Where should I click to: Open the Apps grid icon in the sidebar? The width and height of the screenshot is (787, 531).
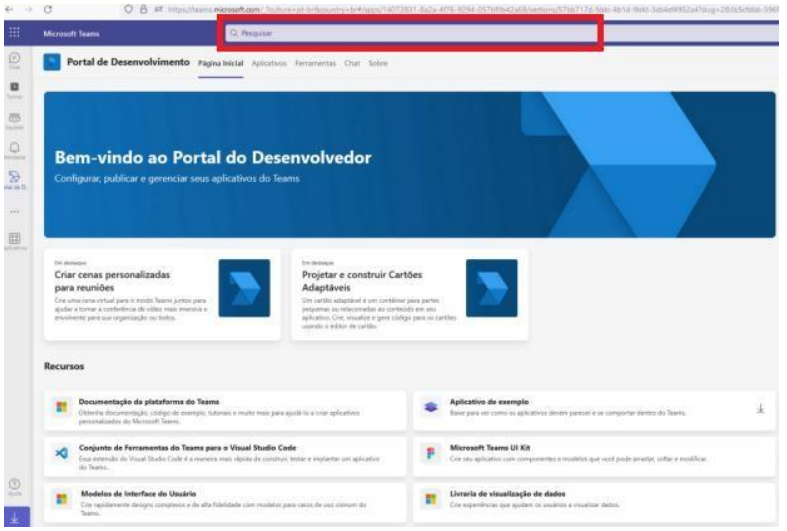pyautogui.click(x=14, y=239)
